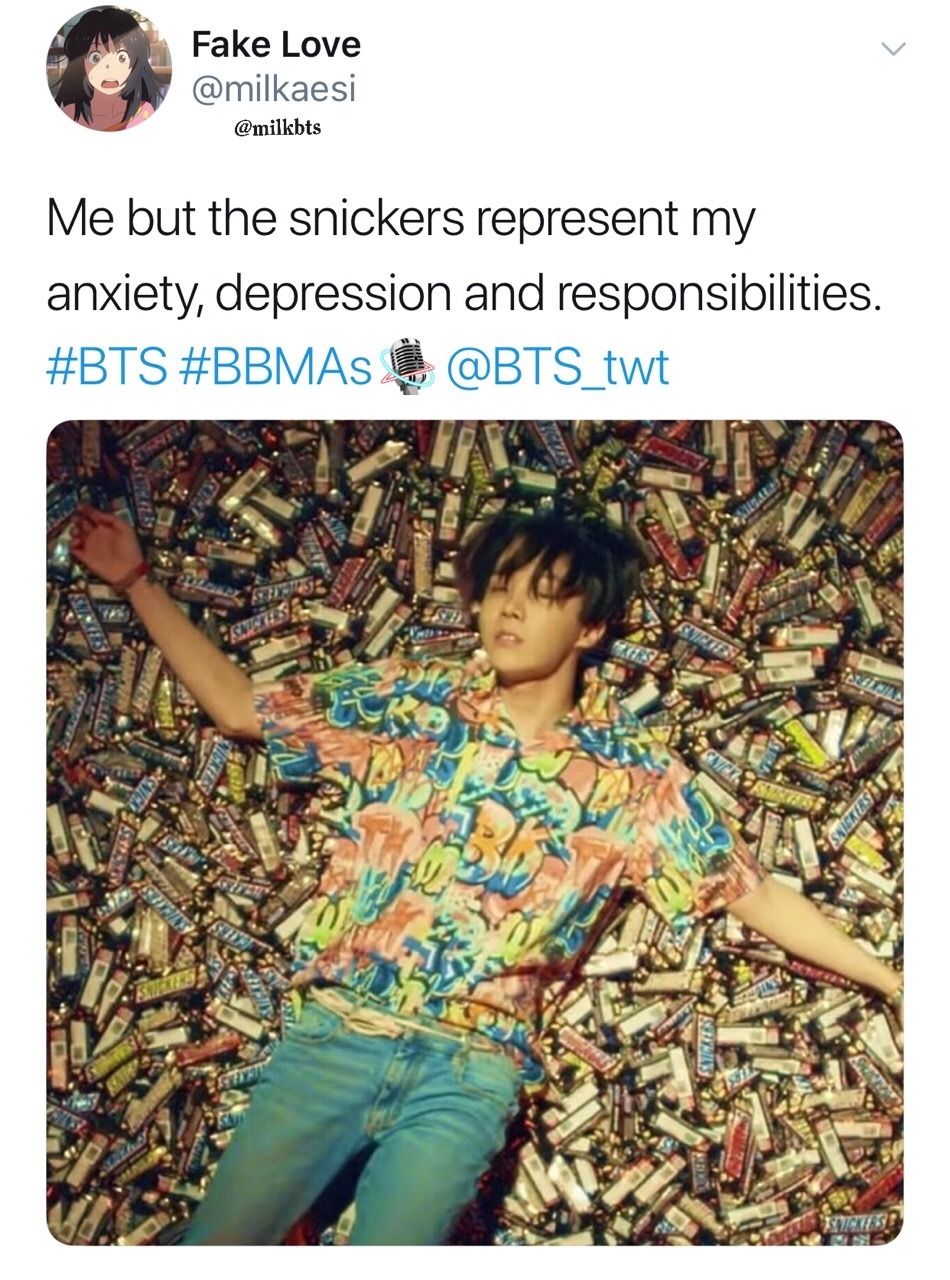Visit the @BTS_twt mention
Image resolution: width=950 pixels, height=1280 pixels.
click(x=556, y=367)
